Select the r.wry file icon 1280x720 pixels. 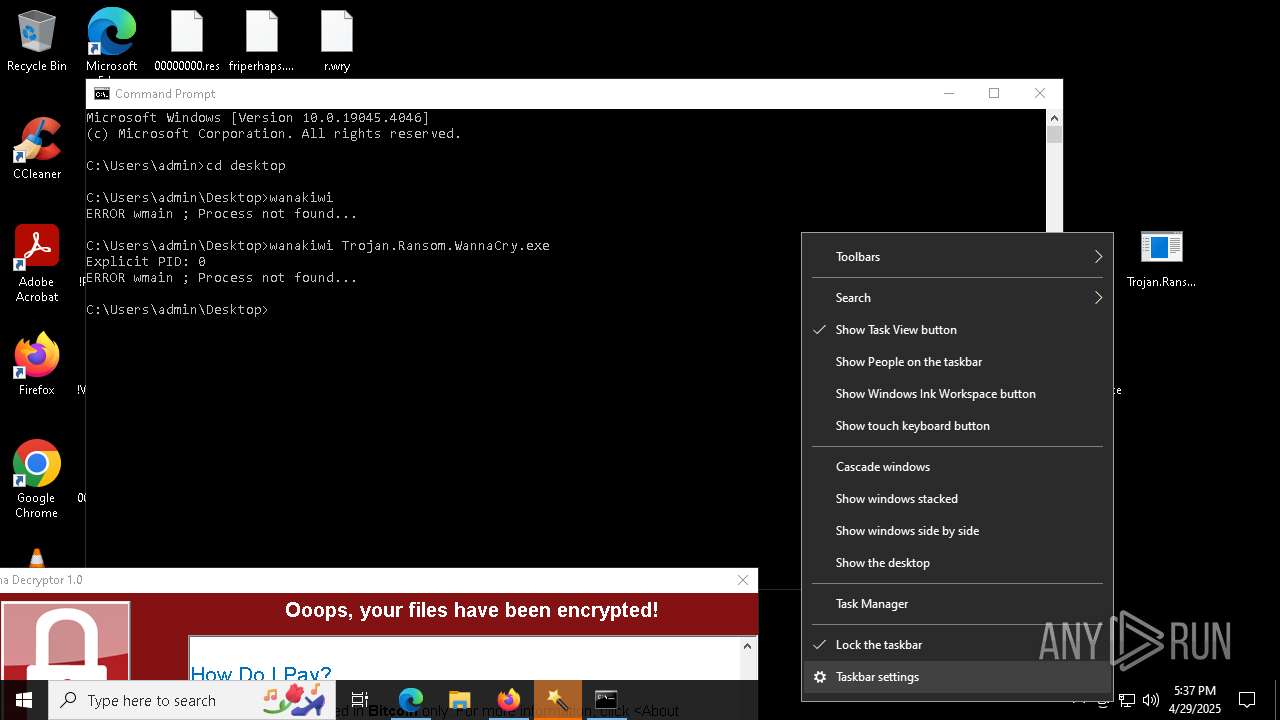(x=337, y=40)
